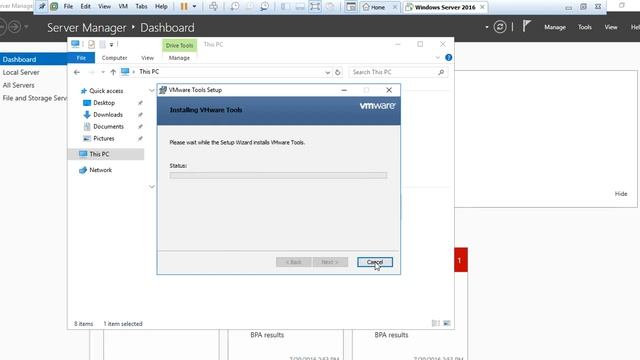Open Downloads in Quick access
The height and width of the screenshot is (360, 640).
108,115
